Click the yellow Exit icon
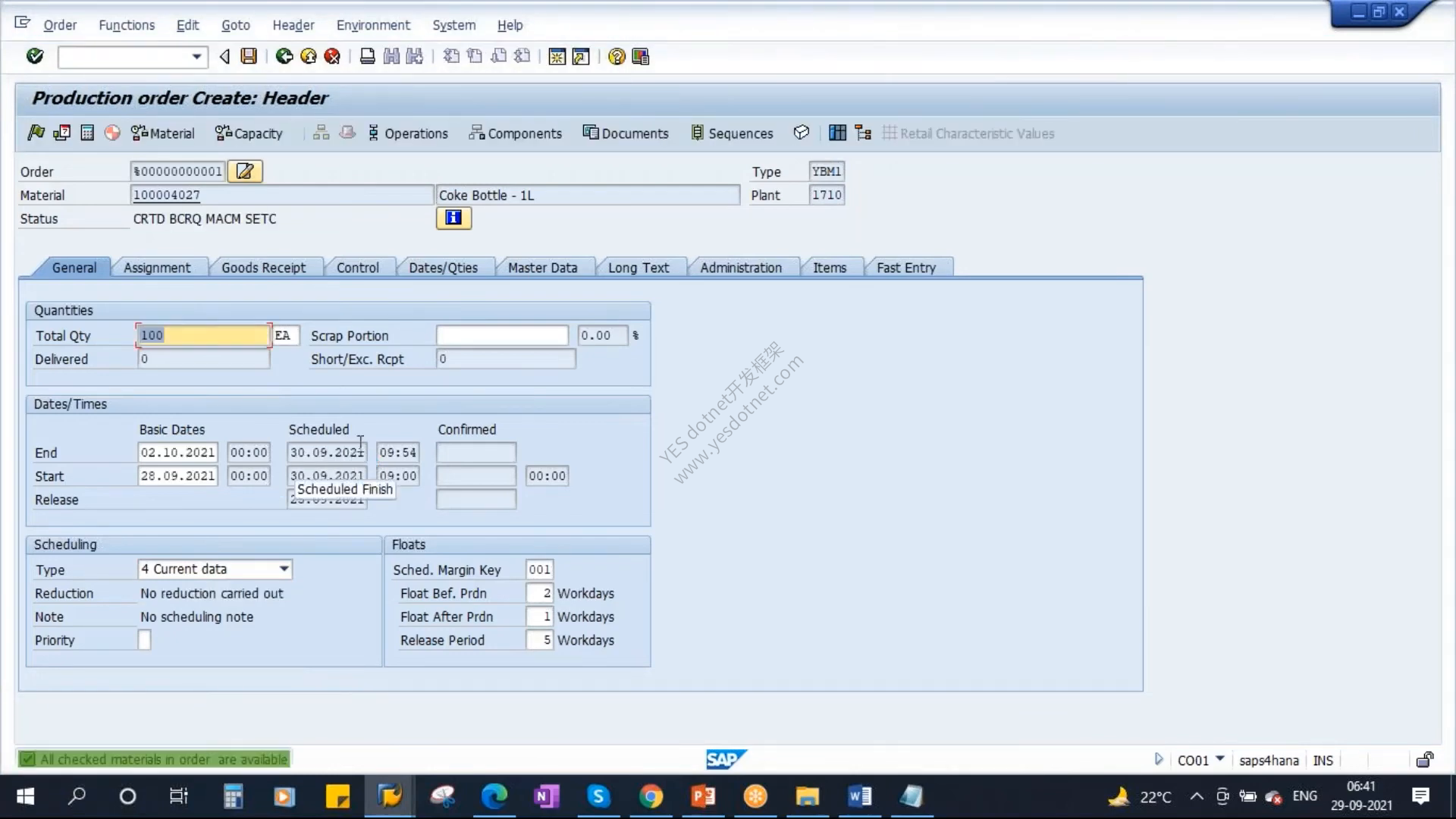The height and width of the screenshot is (819, 1456). (309, 56)
